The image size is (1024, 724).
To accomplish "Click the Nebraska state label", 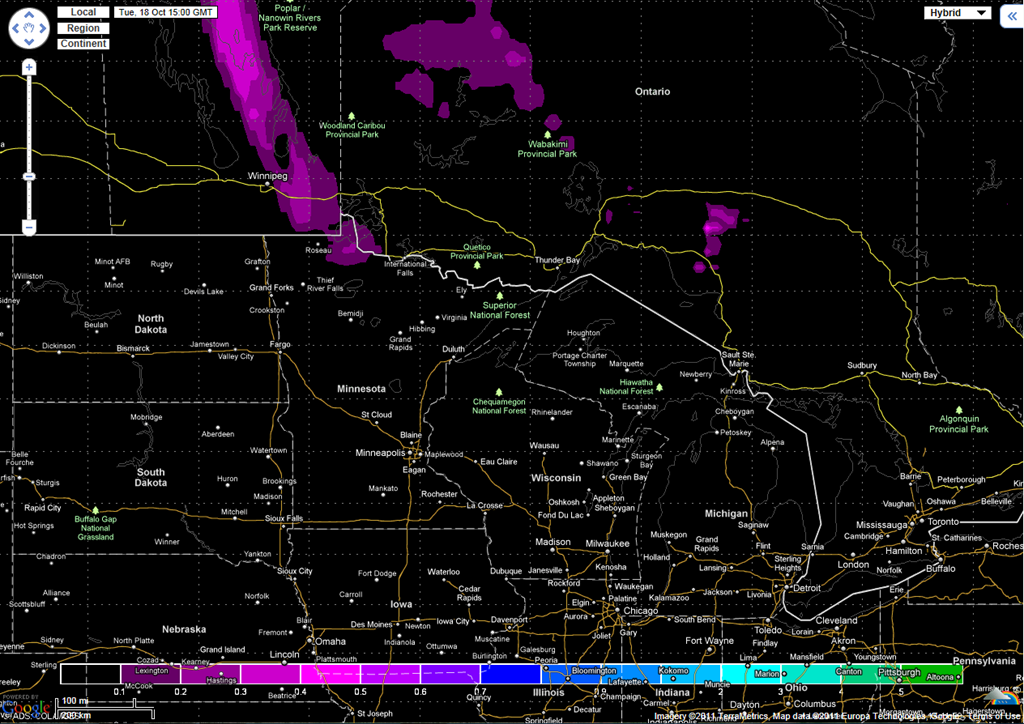I will pyautogui.click(x=184, y=629).
